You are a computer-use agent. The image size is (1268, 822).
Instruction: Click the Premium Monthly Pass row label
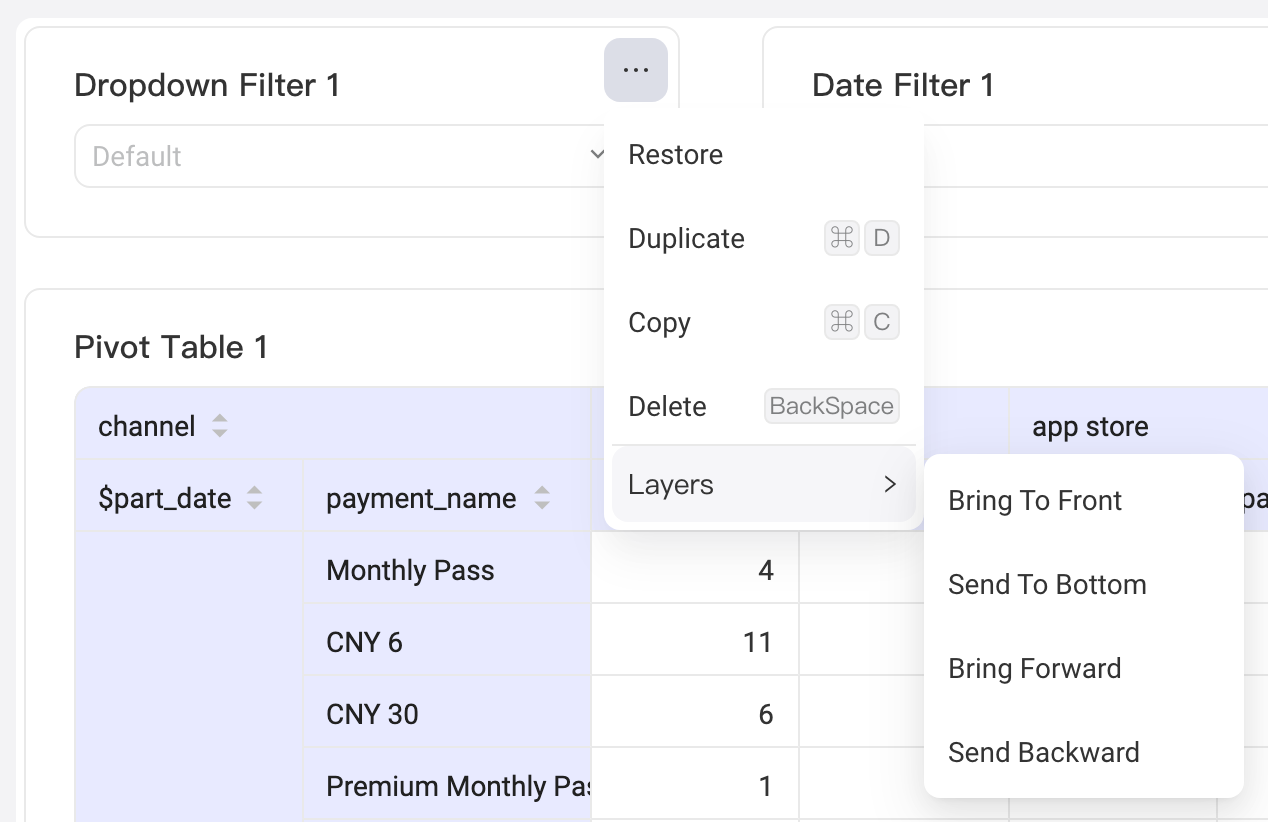point(459,787)
